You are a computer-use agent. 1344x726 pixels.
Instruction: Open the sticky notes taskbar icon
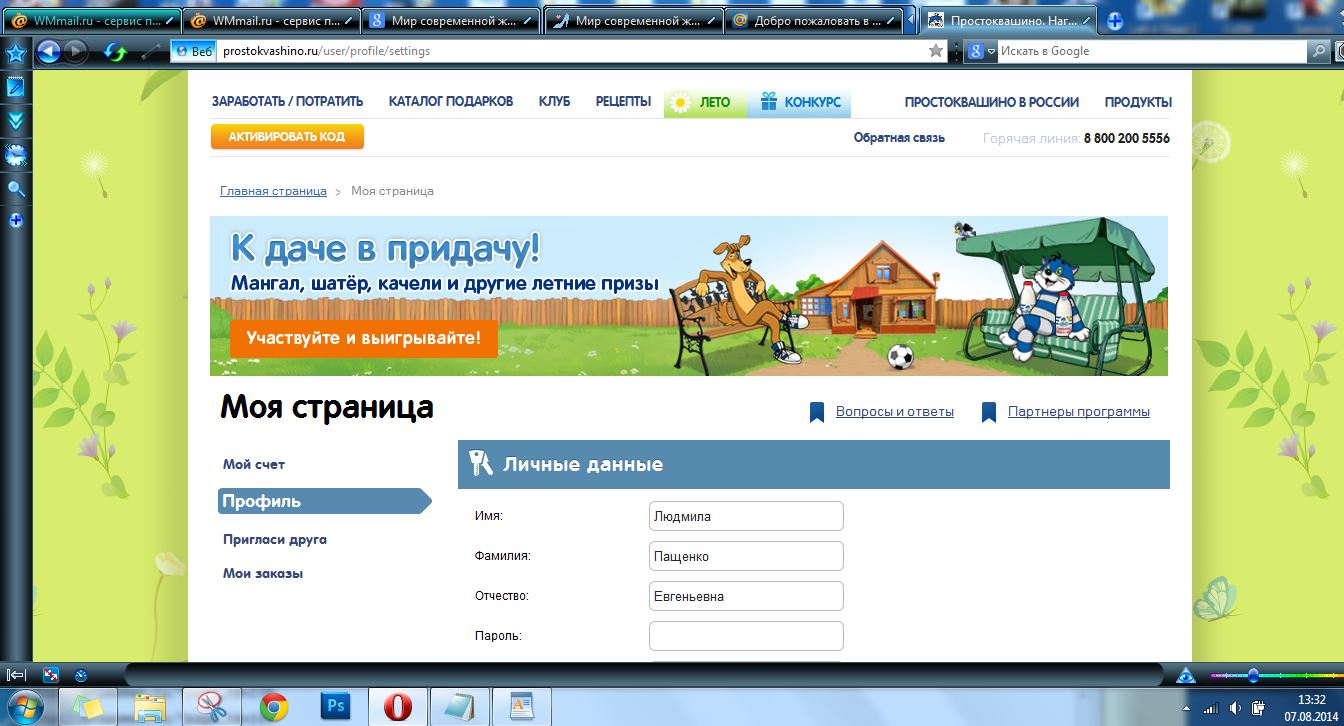[88, 707]
